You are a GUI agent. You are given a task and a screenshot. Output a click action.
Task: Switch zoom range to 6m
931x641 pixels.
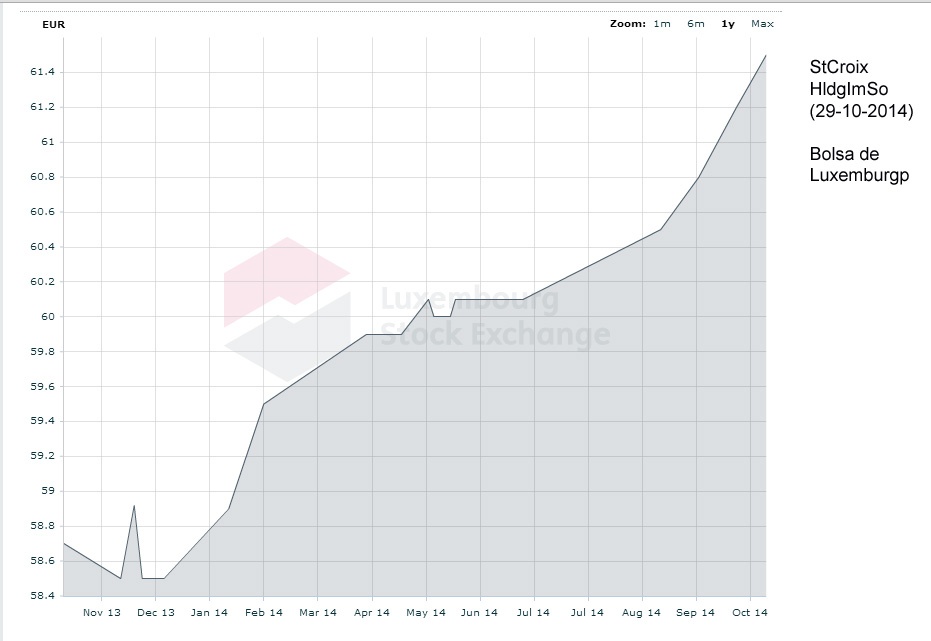coord(695,23)
